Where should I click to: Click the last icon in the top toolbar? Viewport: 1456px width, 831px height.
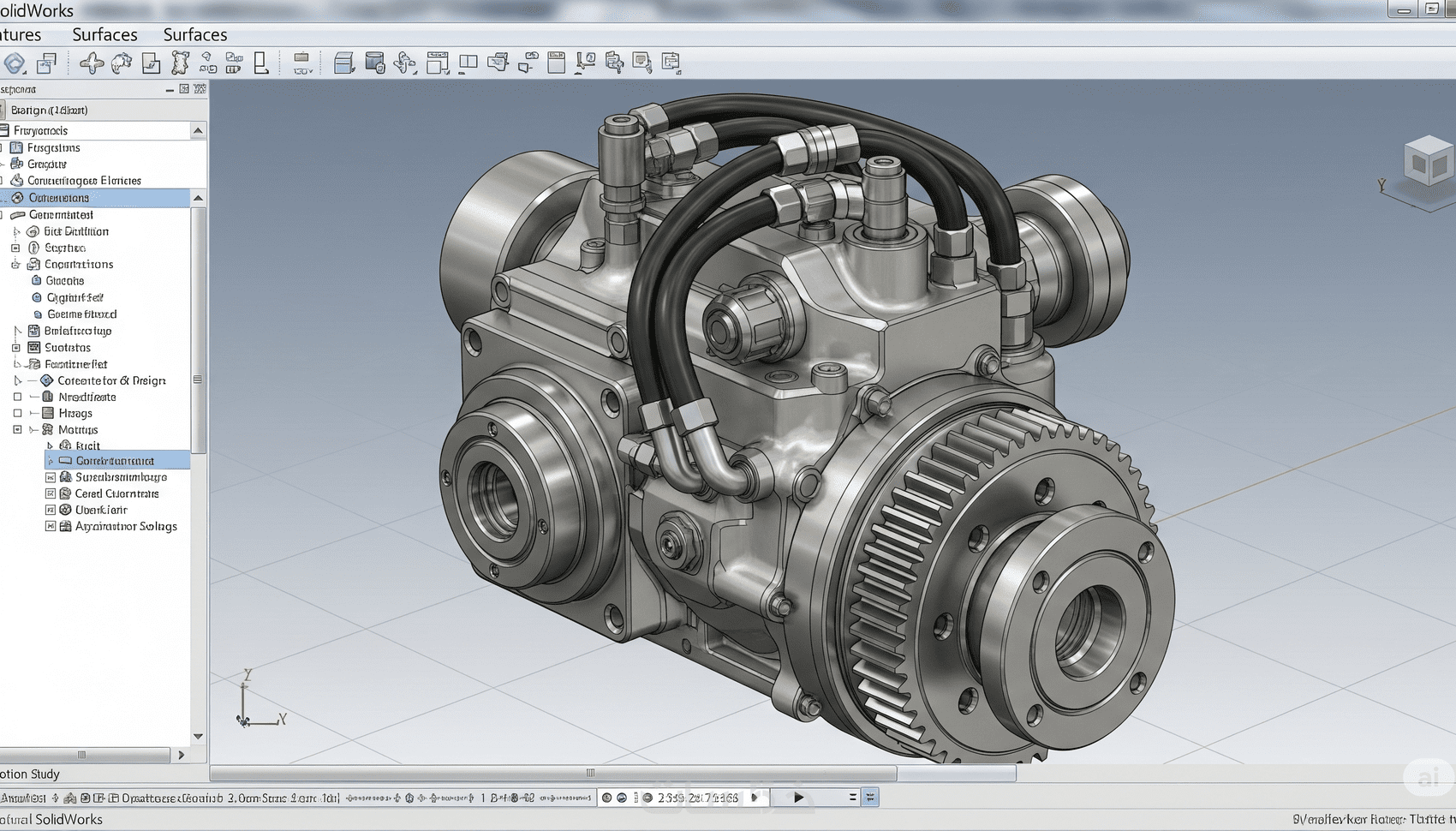click(x=671, y=63)
